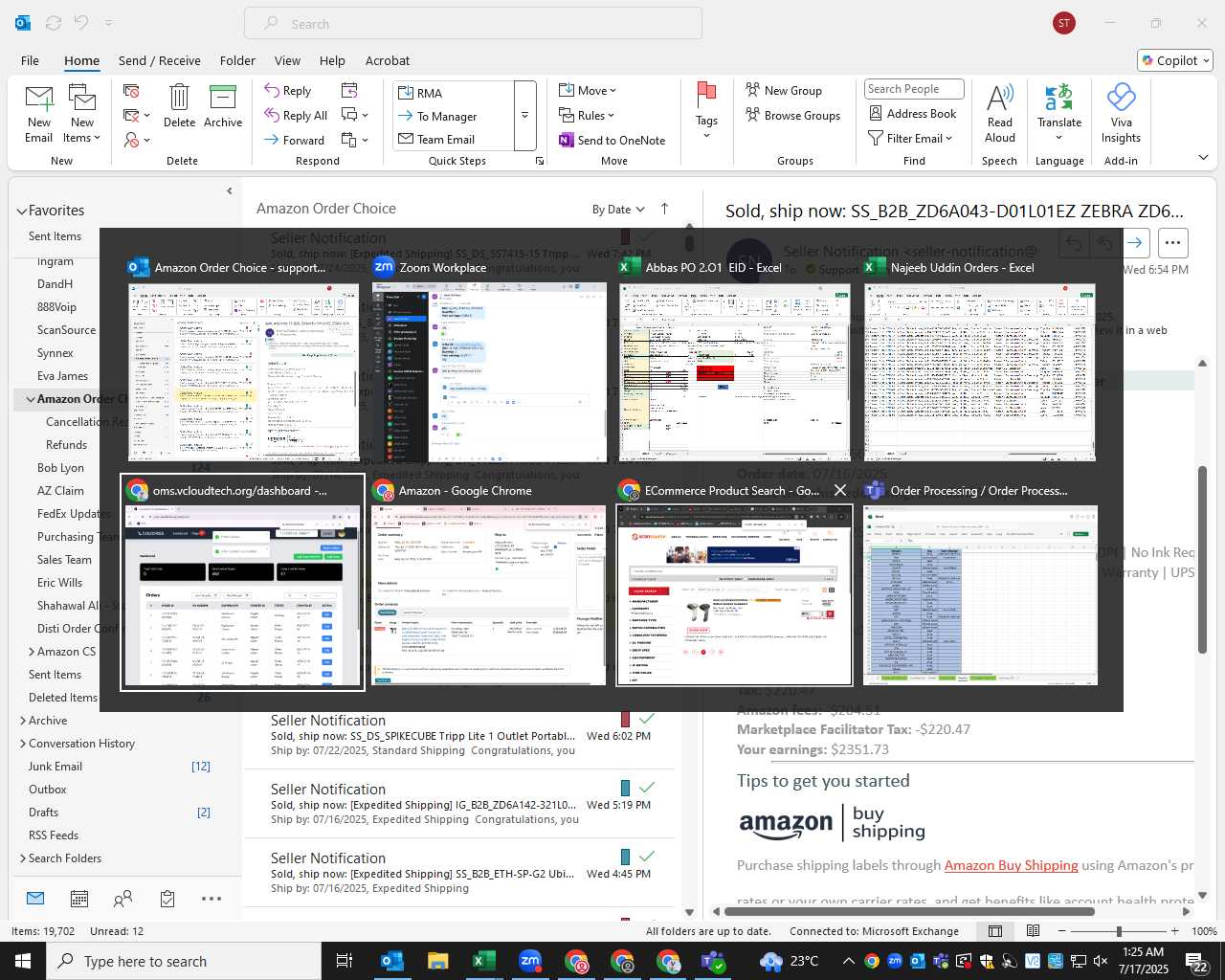Close the ECommerce Product Search window thumbnail
This screenshot has width=1225, height=980.
coord(839,490)
